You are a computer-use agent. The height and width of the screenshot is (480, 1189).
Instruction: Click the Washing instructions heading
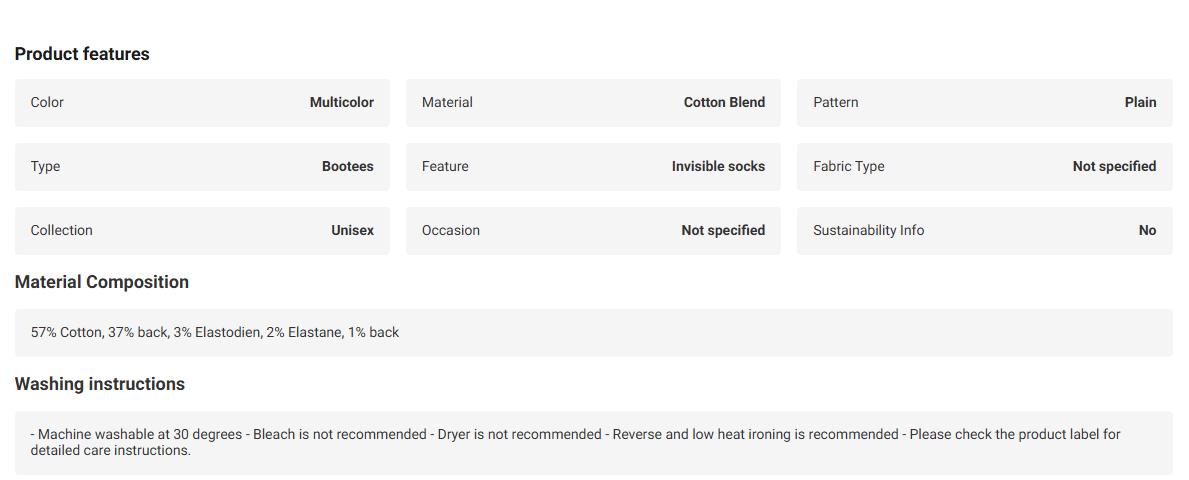click(99, 384)
